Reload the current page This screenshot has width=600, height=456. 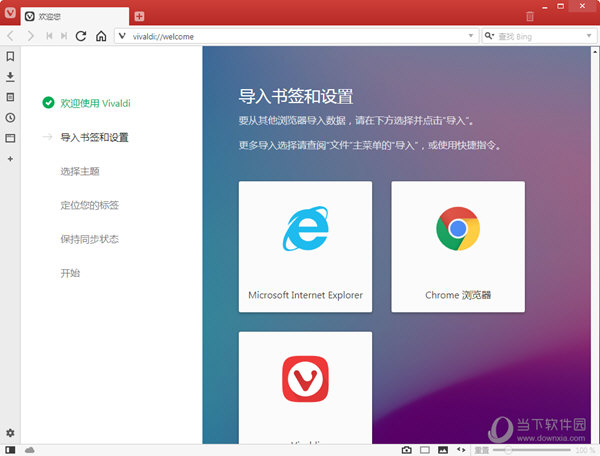[x=81, y=36]
